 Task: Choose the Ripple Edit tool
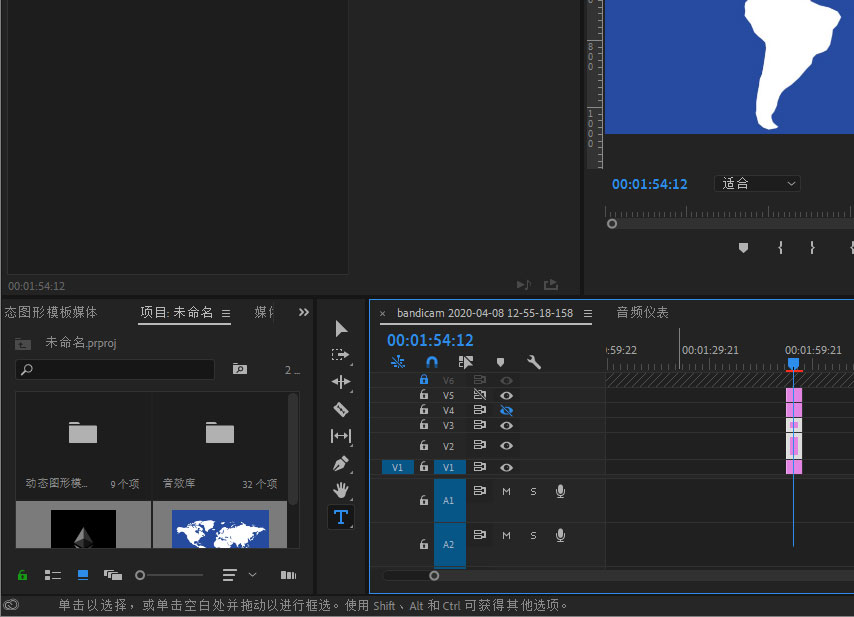(x=341, y=382)
